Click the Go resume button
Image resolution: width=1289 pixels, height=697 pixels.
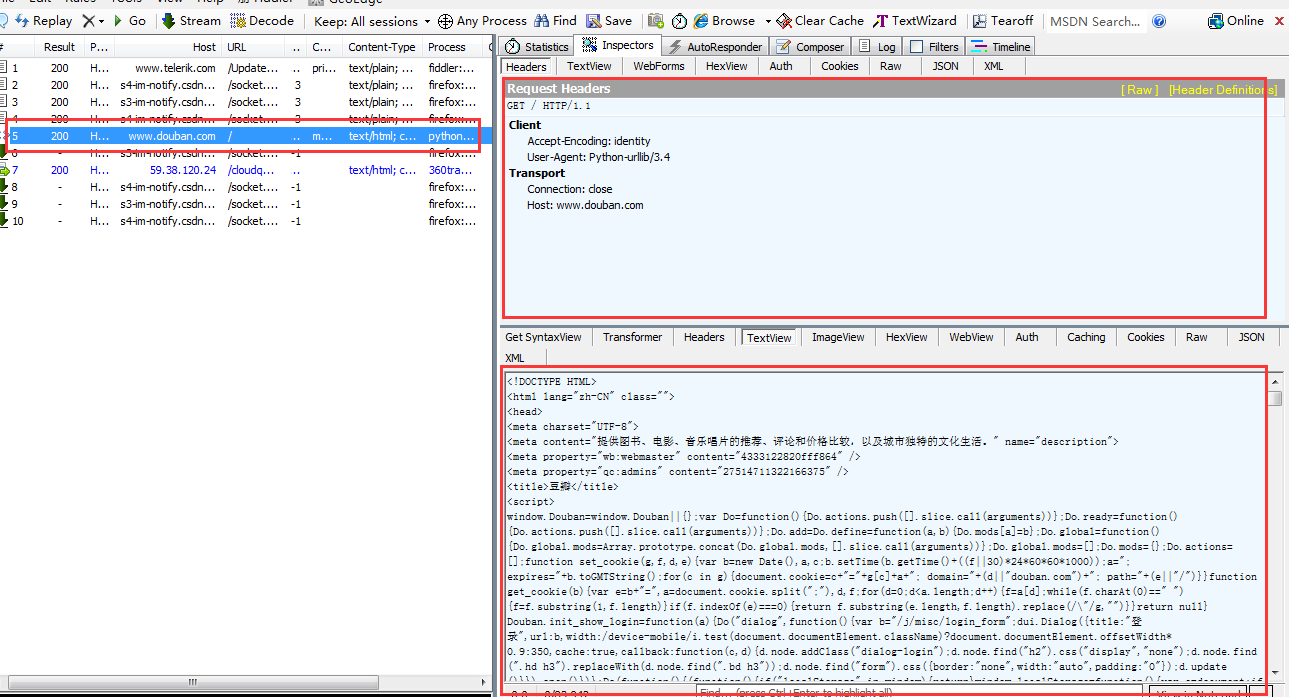tap(128, 20)
